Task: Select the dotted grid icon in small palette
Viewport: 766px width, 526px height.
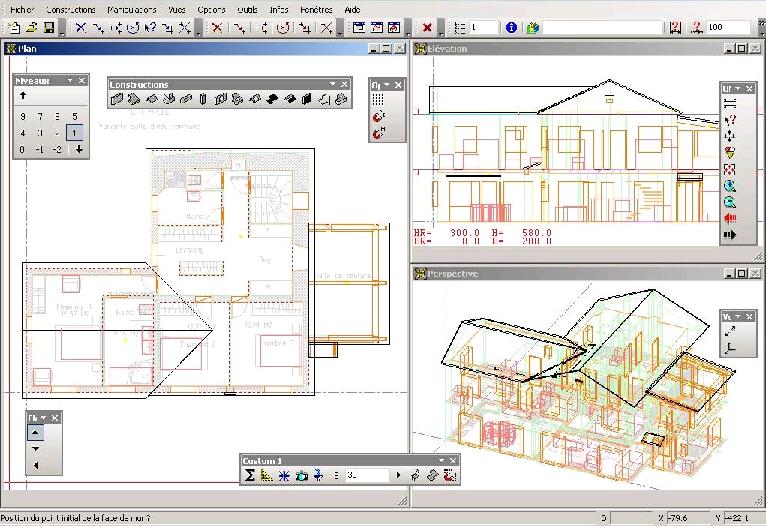Action: point(378,100)
